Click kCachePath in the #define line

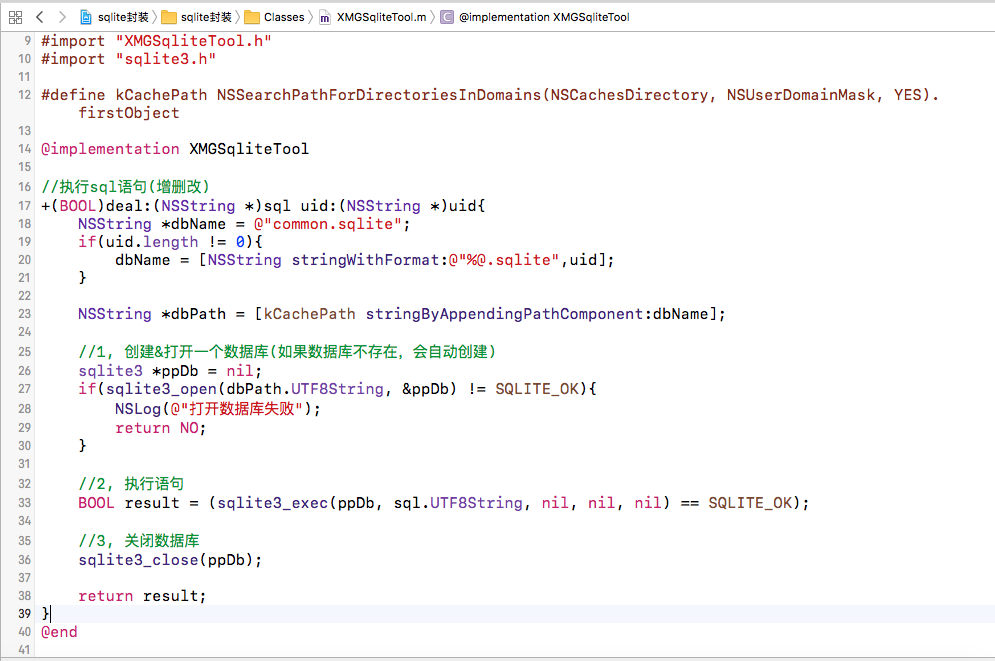tap(161, 95)
